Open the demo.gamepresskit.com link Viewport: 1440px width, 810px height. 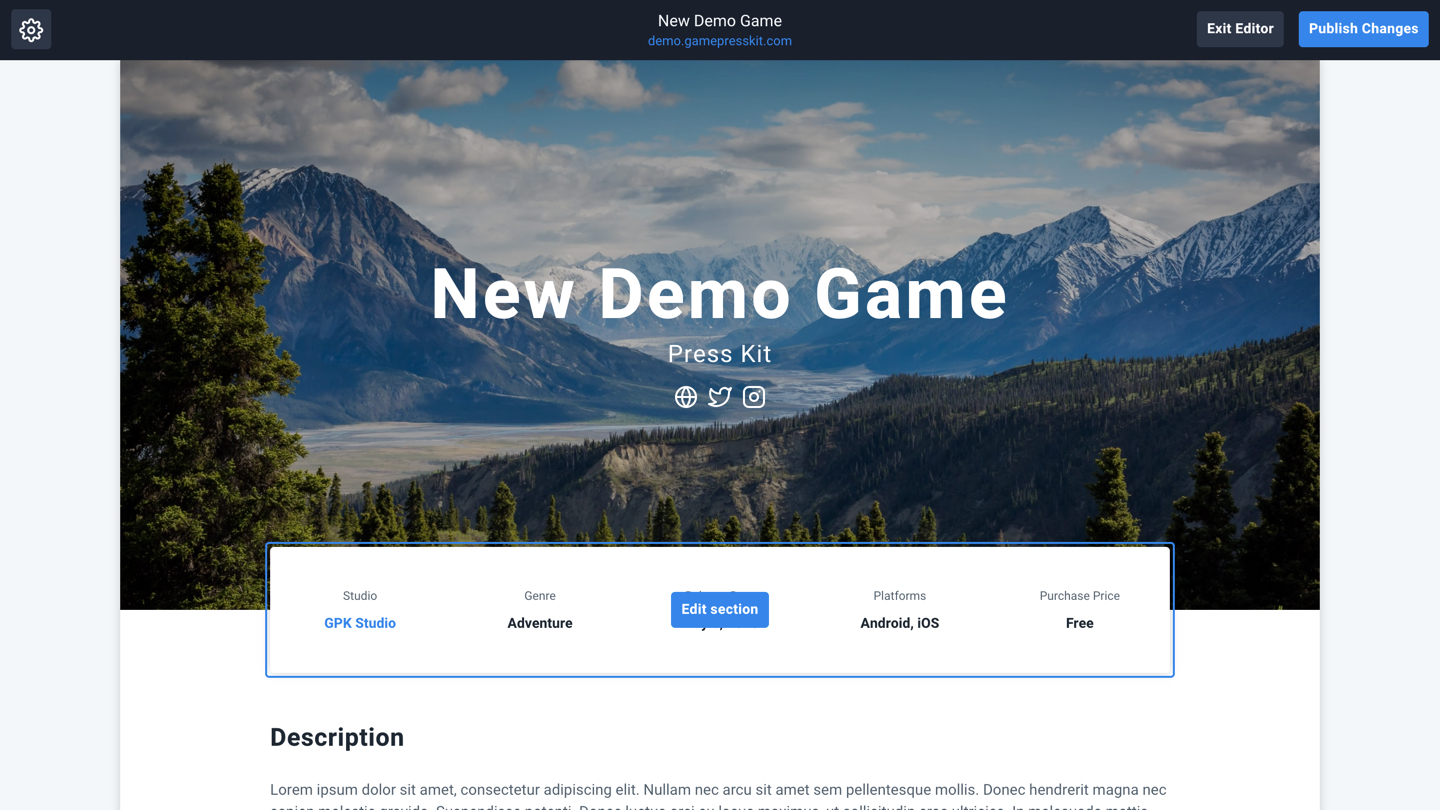[x=720, y=41]
